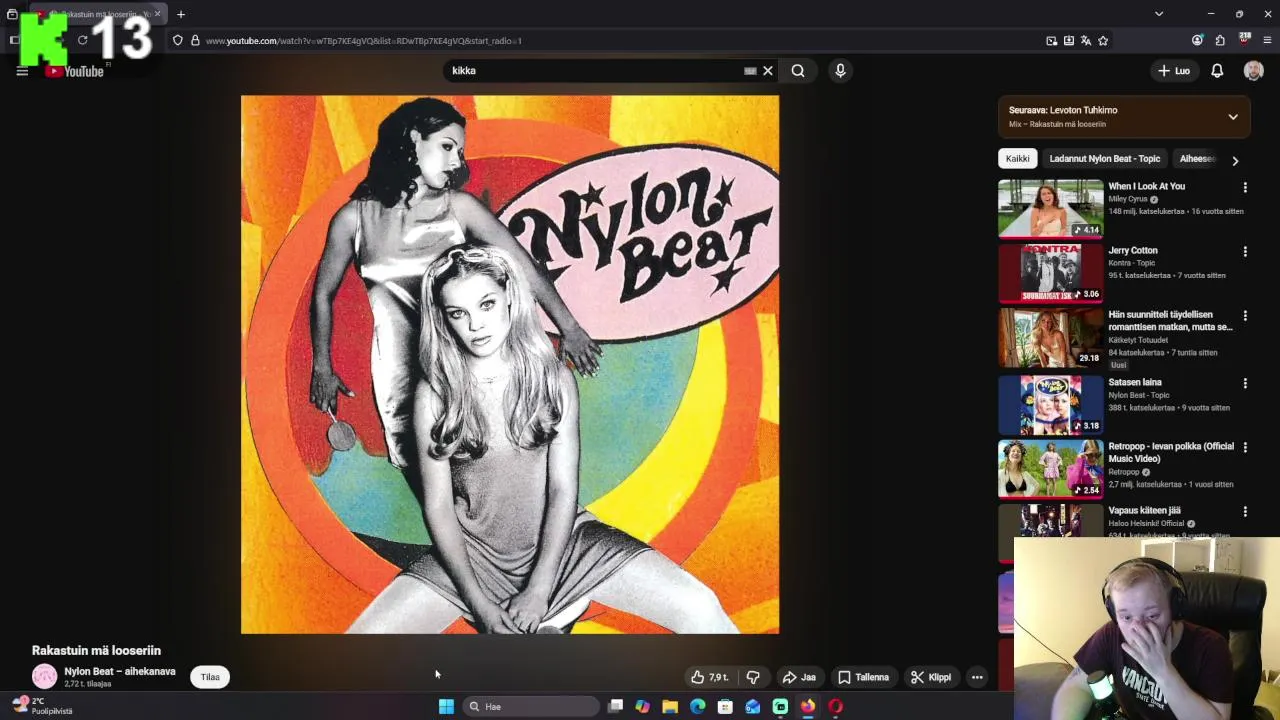Show more filter chips with right arrow
Viewport: 1280px width, 720px height.
pos(1235,160)
